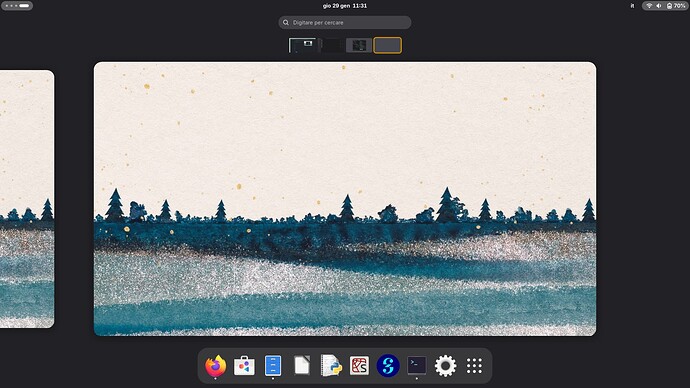Open the Python notebook app icon
Image resolution: width=690 pixels, height=388 pixels.
tap(330, 366)
